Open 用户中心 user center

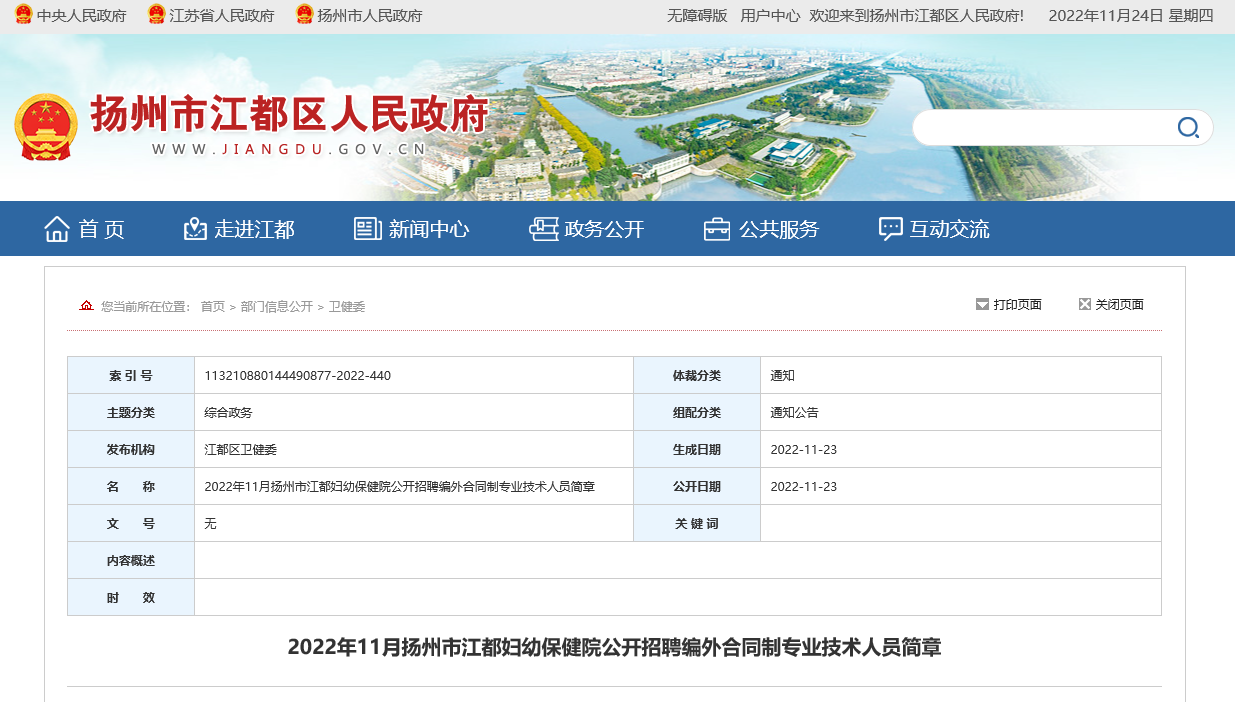(770, 16)
